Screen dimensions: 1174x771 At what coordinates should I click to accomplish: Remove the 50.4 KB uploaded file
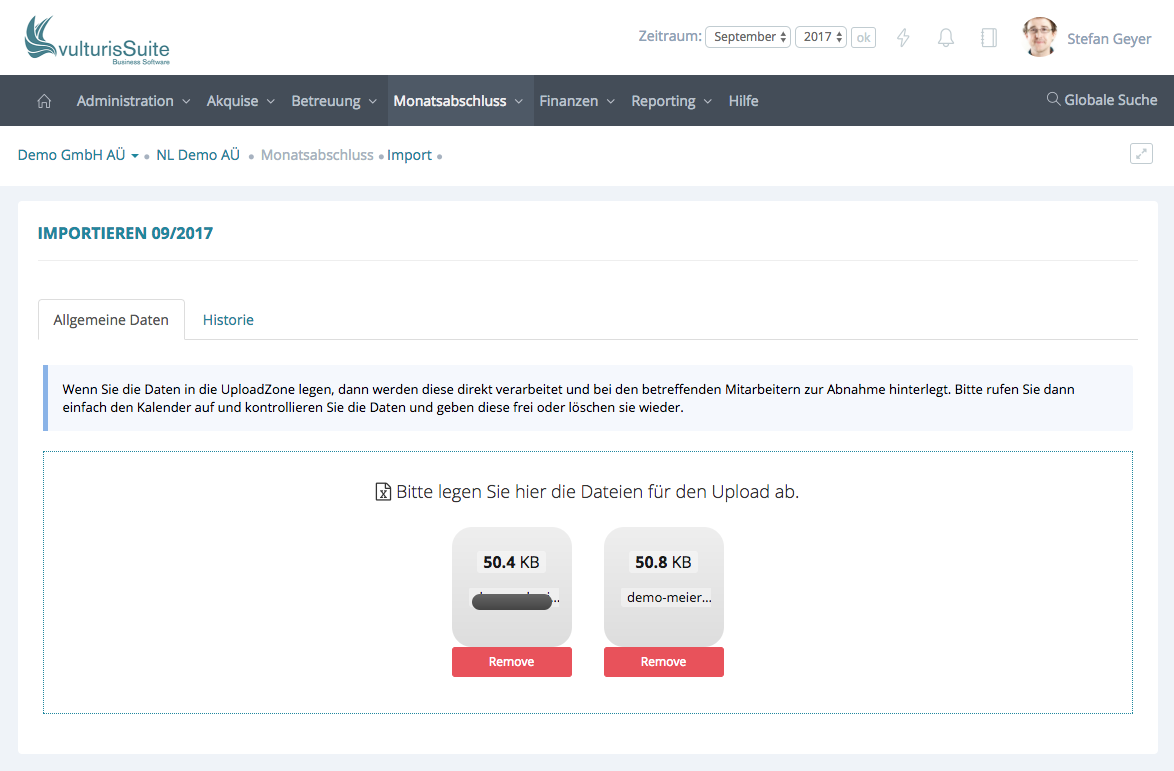511,662
